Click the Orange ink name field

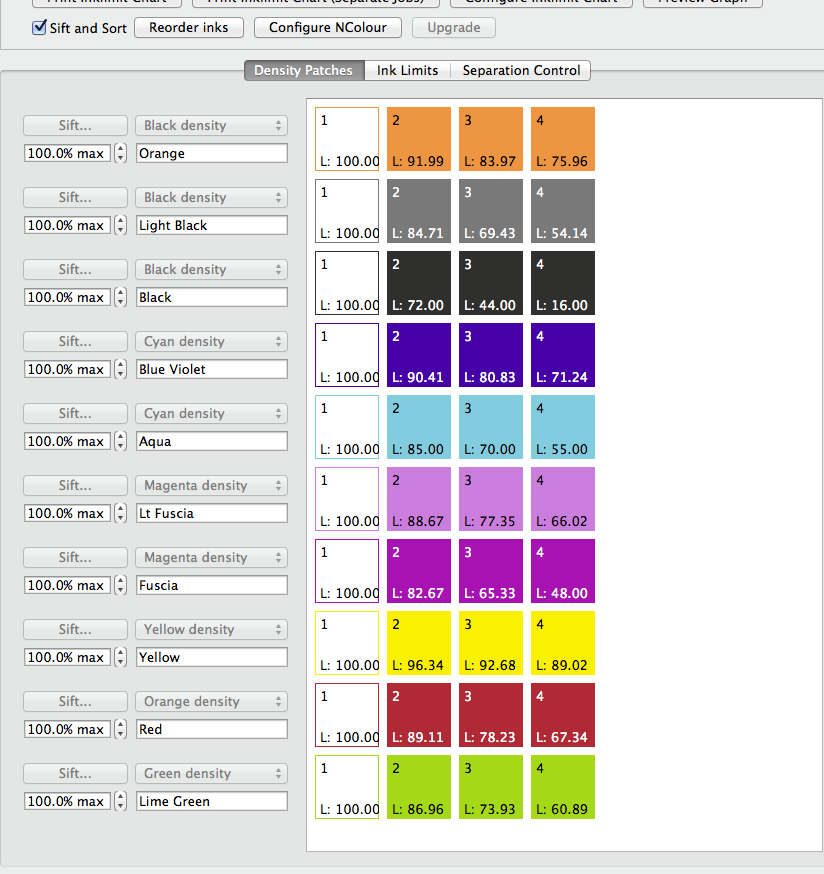tap(212, 153)
